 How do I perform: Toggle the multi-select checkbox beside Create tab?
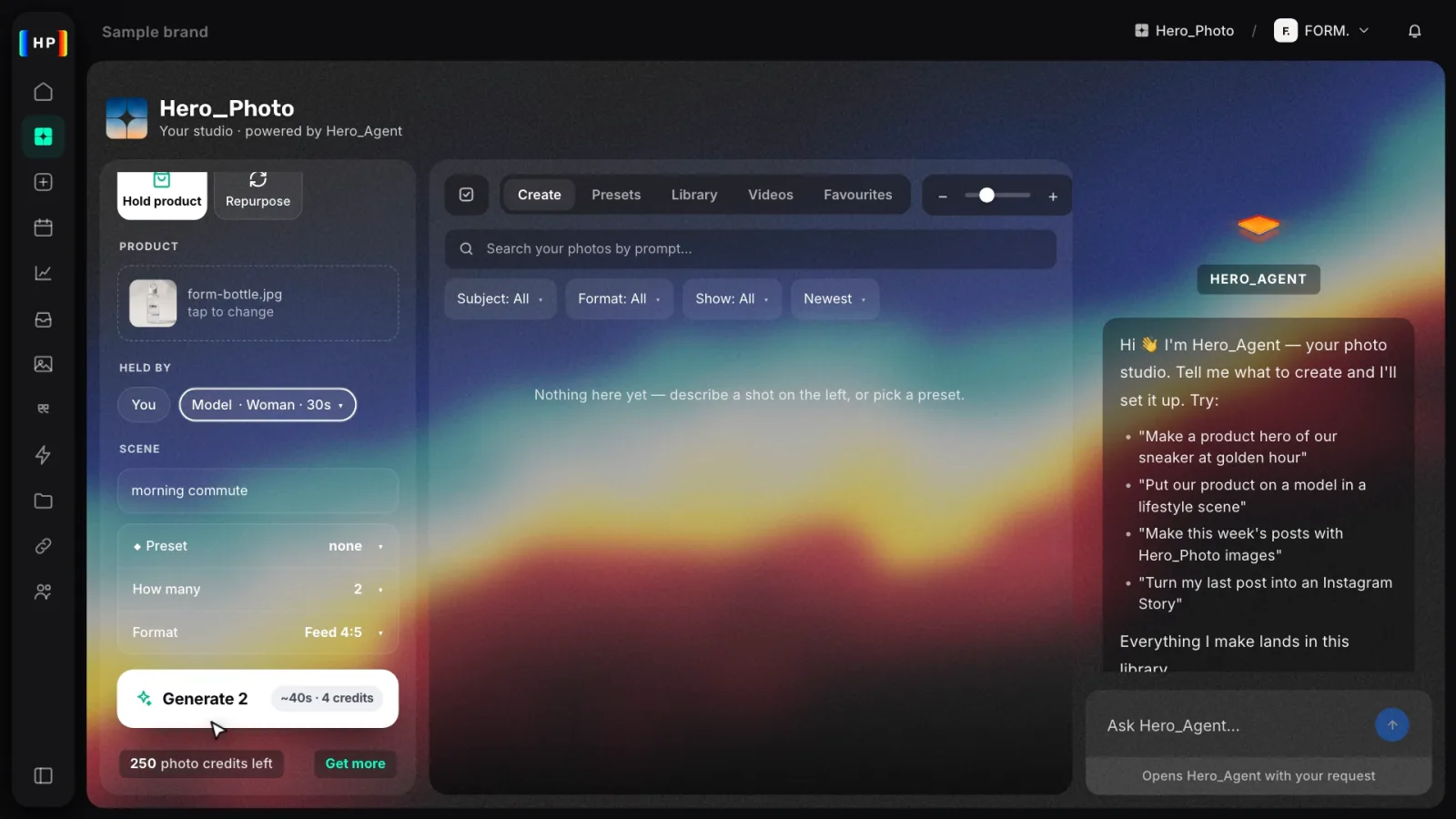tap(466, 195)
